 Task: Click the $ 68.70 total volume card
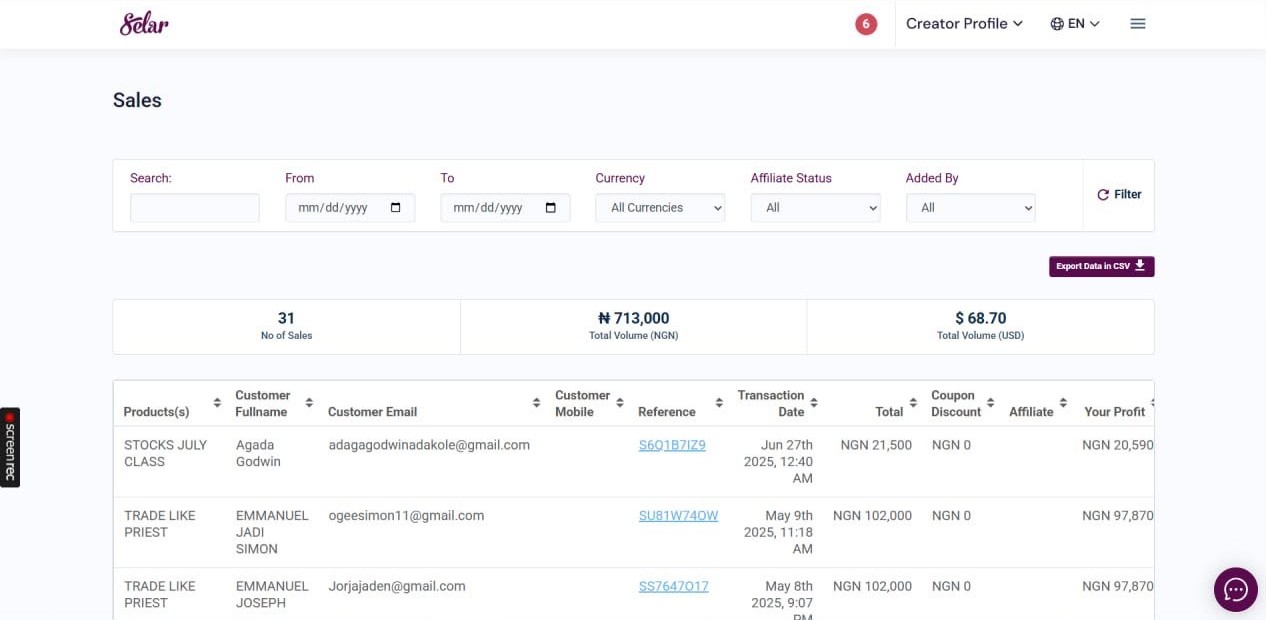point(980,327)
